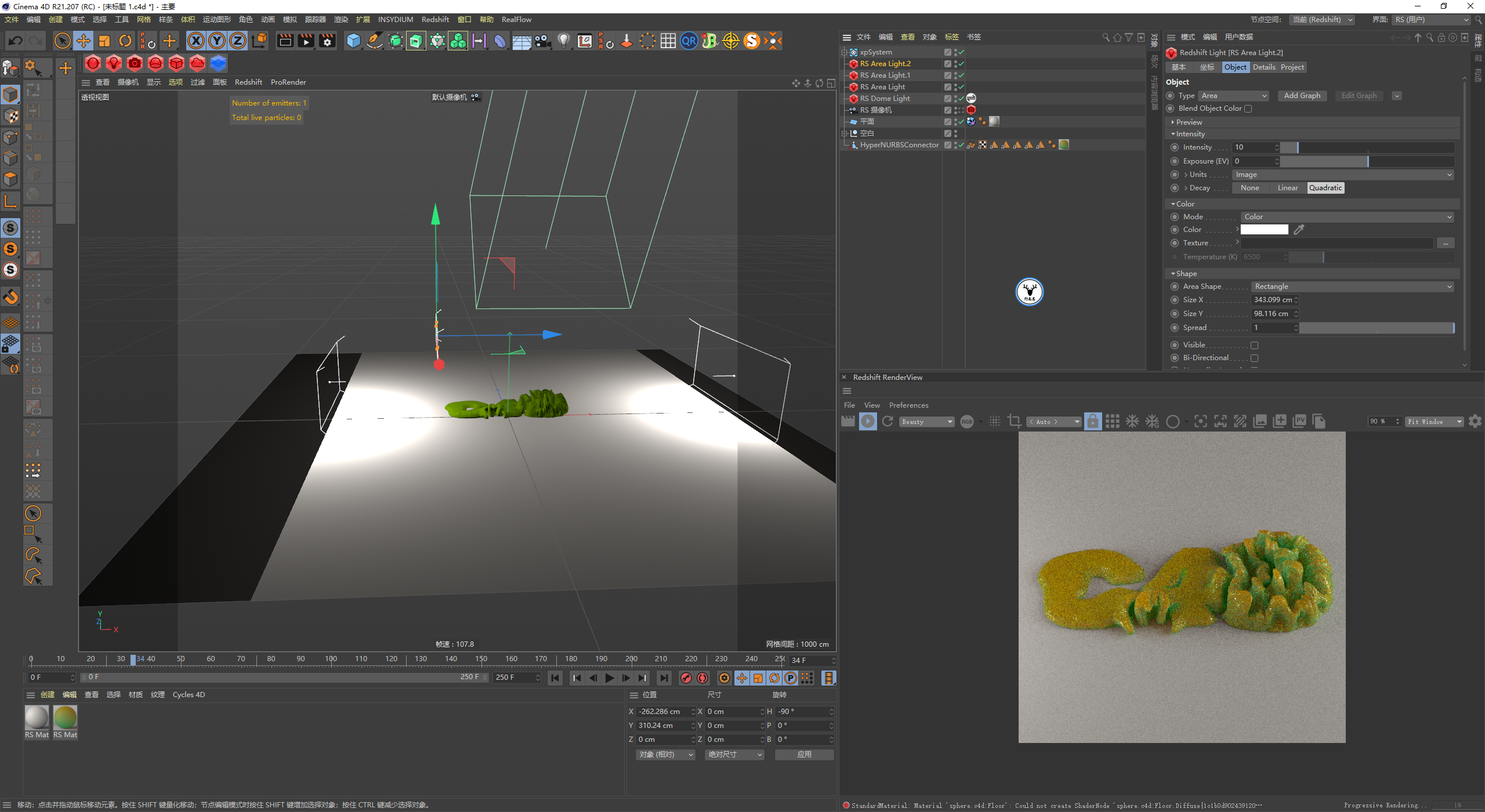Click the Add Graph button

click(x=1302, y=96)
